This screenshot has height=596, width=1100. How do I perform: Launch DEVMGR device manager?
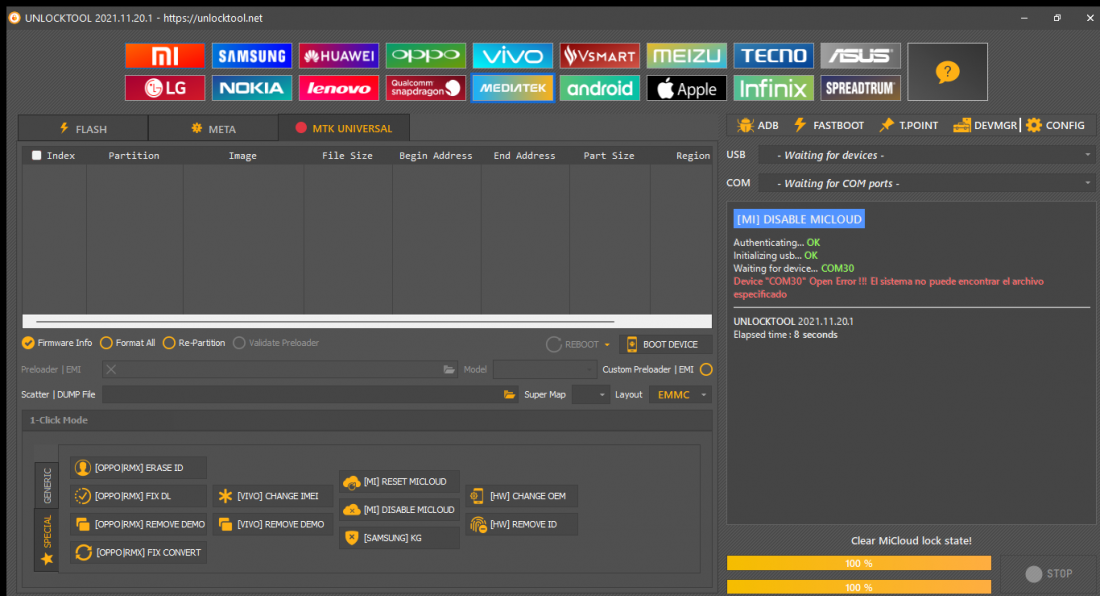coord(985,126)
